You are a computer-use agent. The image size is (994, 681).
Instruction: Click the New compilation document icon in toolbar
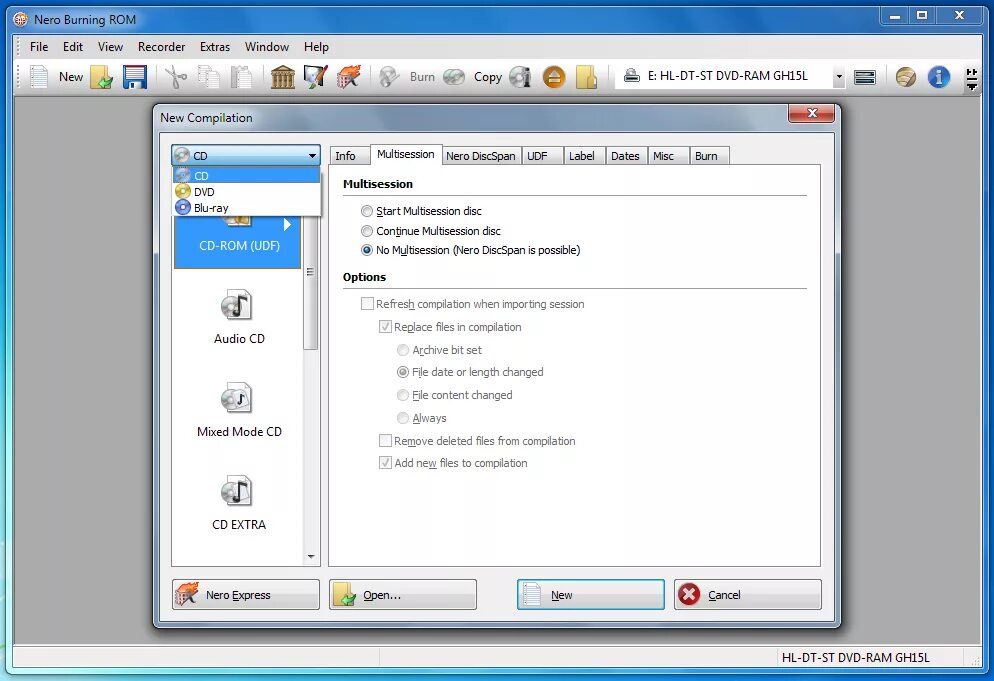click(39, 77)
